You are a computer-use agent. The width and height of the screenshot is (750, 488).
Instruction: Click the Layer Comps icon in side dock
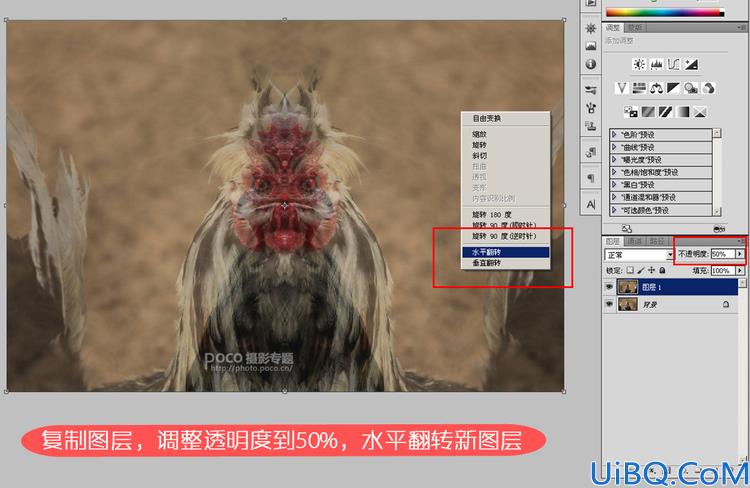(591, 152)
